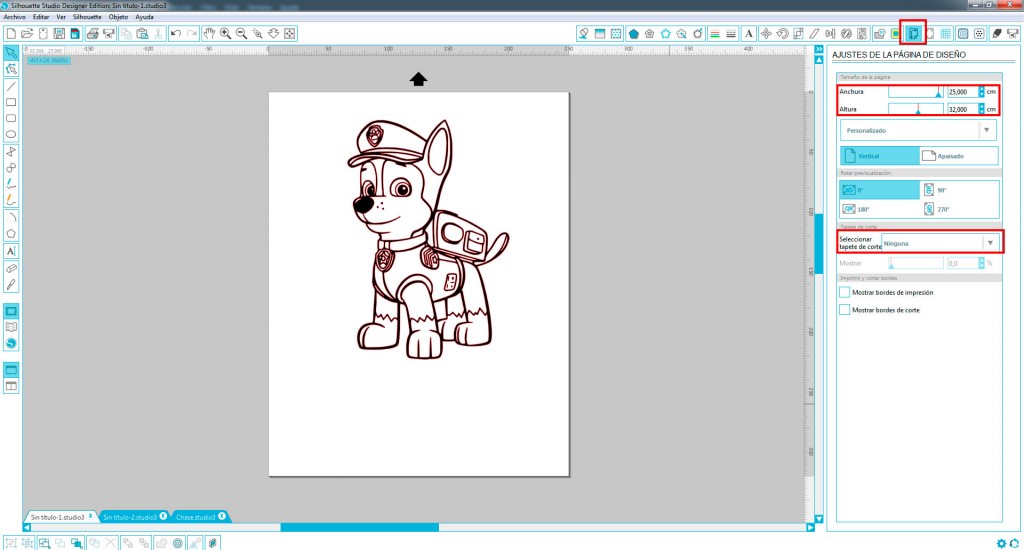Collapse the right side panel with double arrows

(x=819, y=49)
